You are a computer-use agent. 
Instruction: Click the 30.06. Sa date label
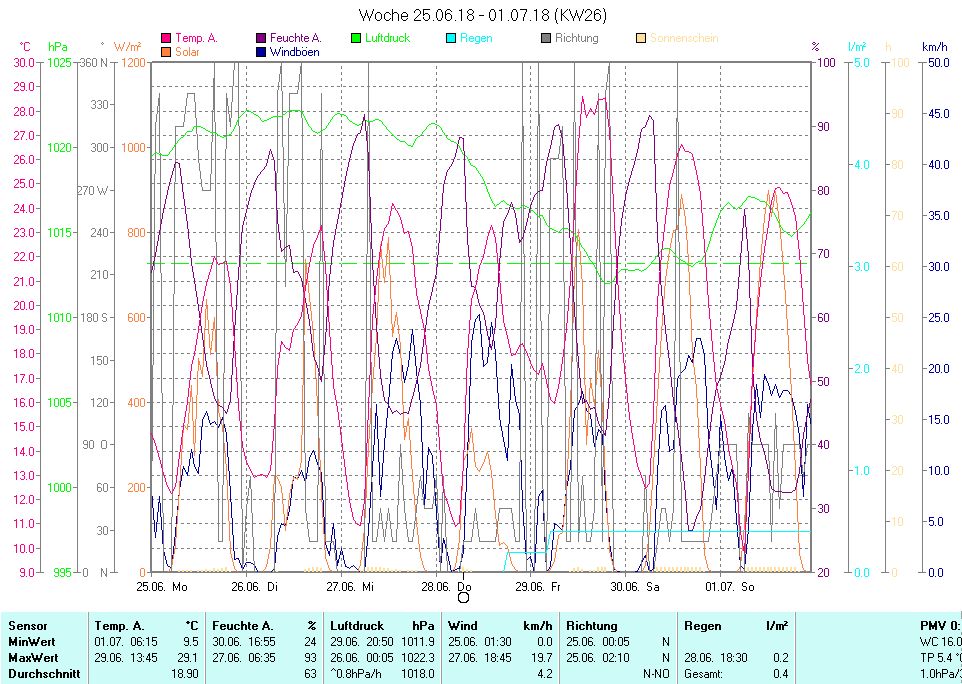635,587
